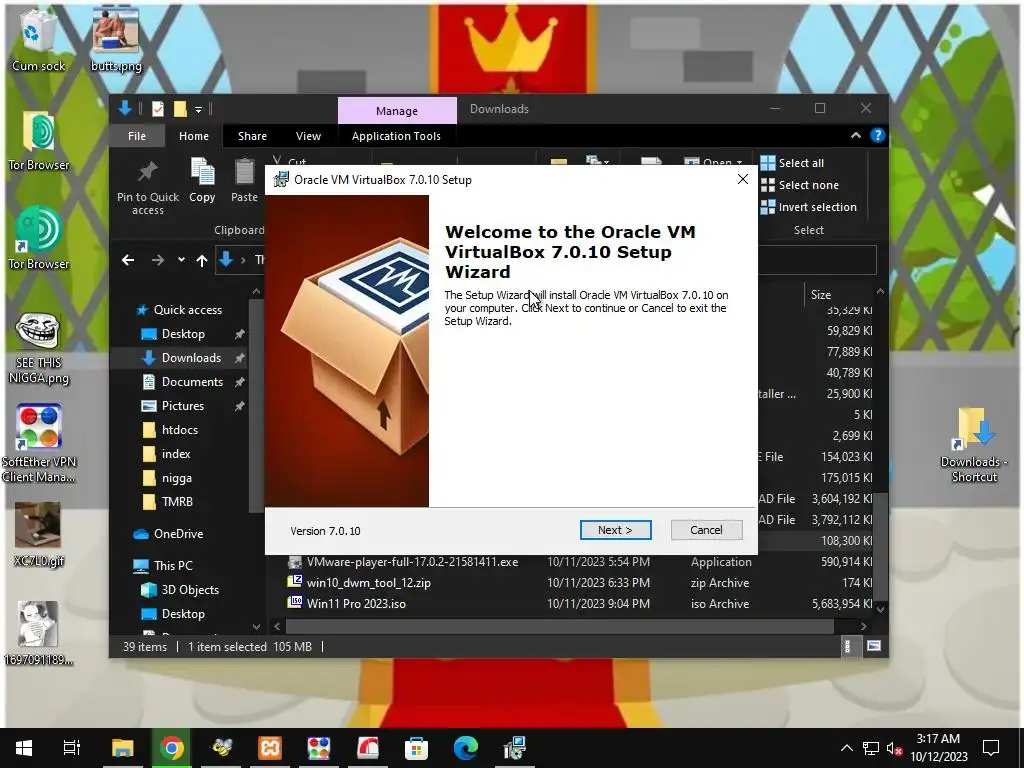Switch to the Home ribbon tab

[194, 136]
